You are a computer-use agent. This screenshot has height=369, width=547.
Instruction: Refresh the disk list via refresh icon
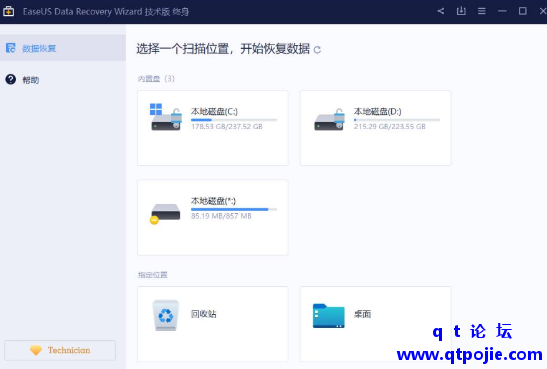point(317,50)
